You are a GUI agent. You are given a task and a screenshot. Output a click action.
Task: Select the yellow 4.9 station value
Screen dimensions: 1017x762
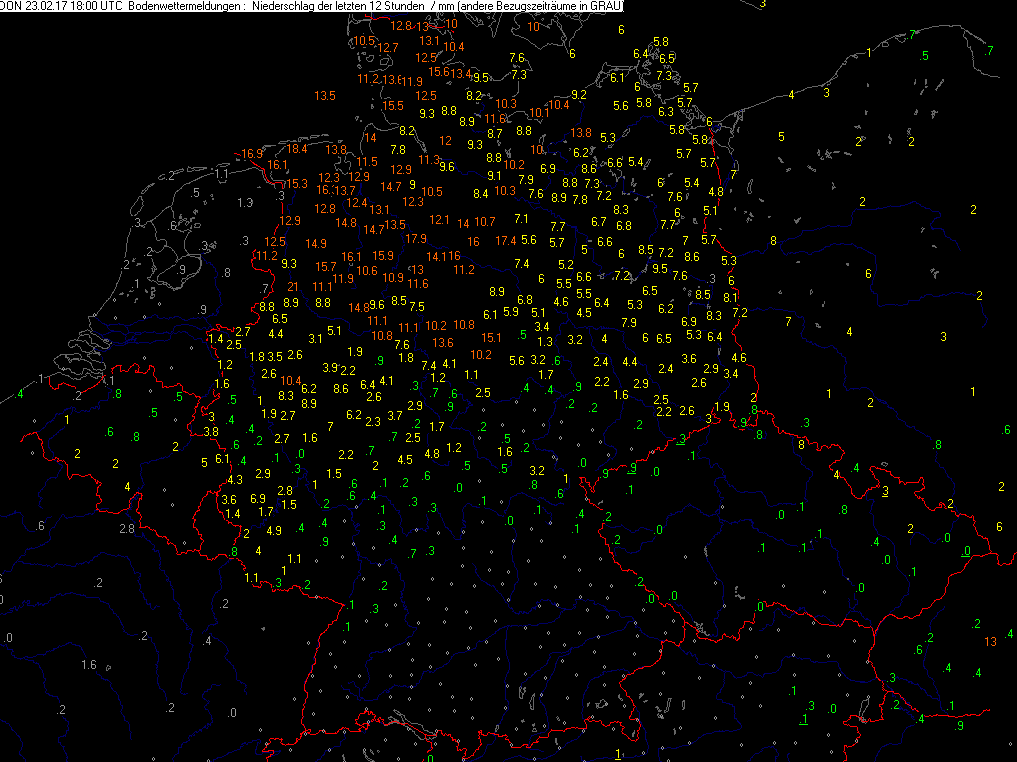273,530
